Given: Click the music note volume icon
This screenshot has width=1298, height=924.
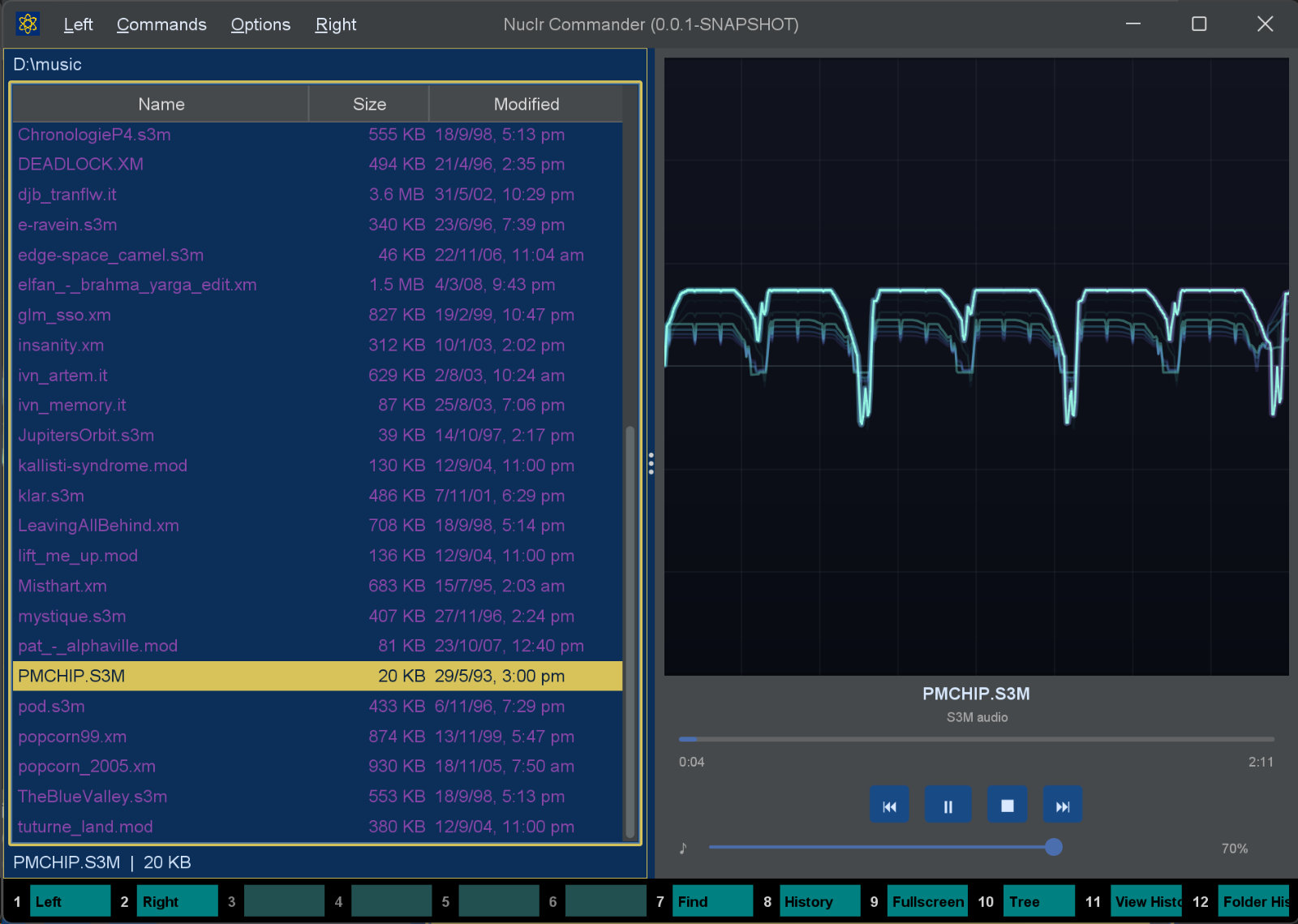Looking at the screenshot, I should tap(683, 848).
